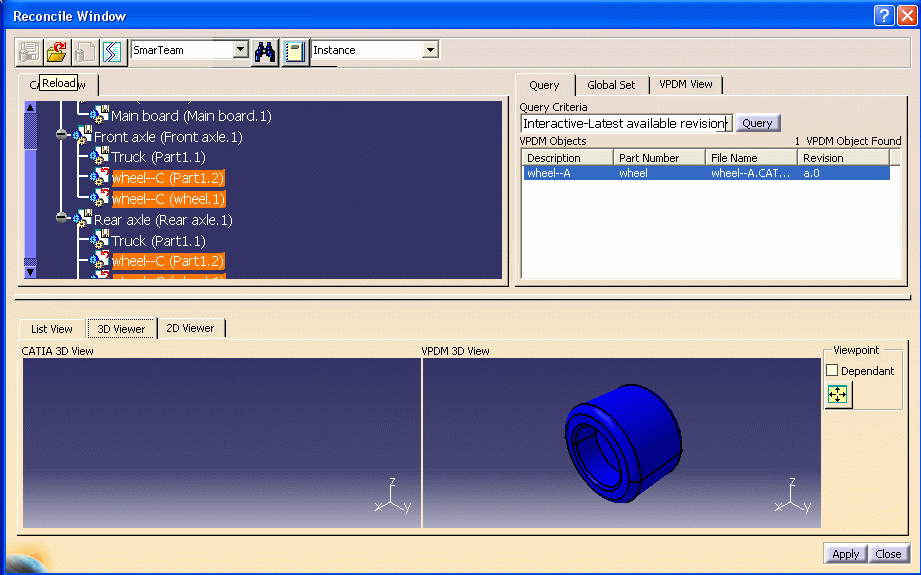Enable the Dependant viewpoint checkbox
Image resolution: width=921 pixels, height=575 pixels.
point(832,371)
